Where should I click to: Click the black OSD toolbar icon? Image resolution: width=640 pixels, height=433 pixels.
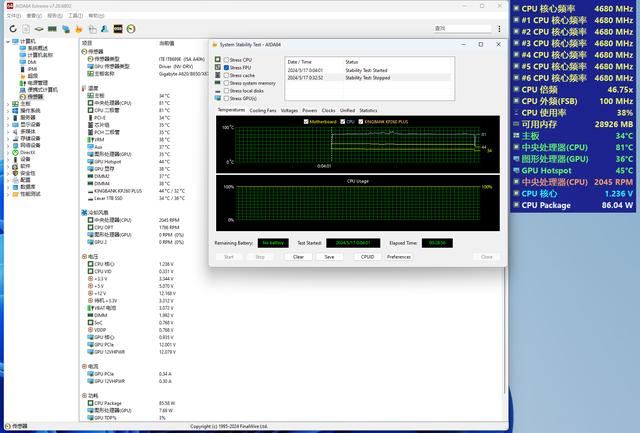click(x=118, y=29)
